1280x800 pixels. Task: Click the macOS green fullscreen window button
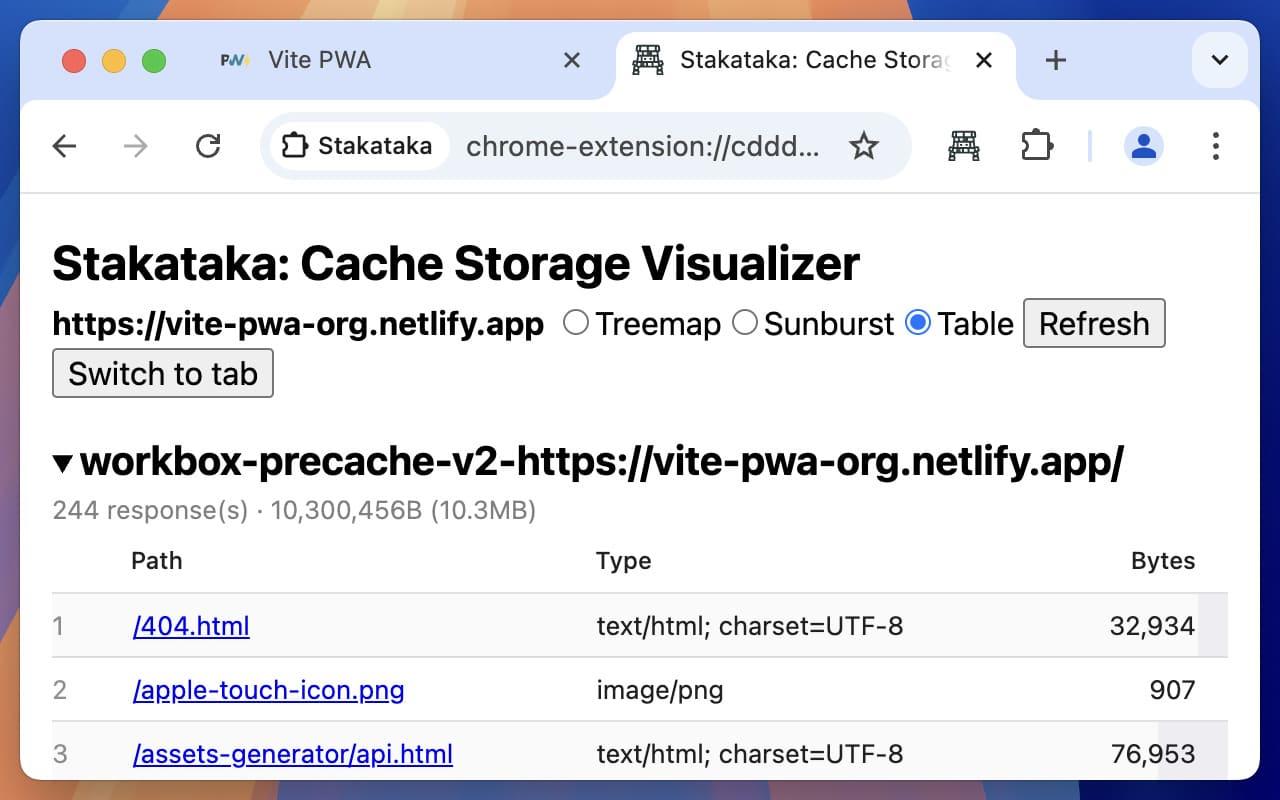tap(154, 61)
